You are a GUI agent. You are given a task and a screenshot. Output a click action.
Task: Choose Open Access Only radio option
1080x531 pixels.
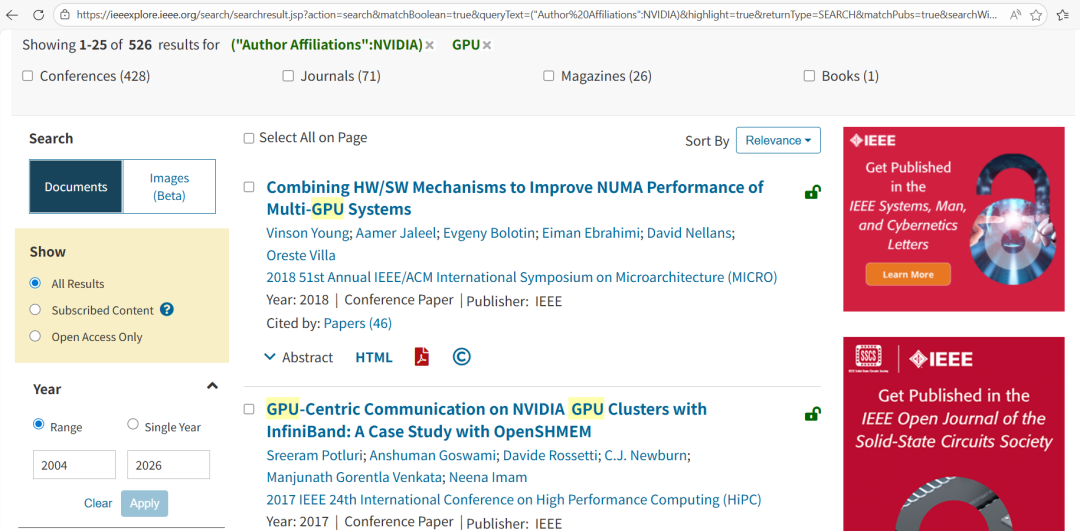(x=35, y=336)
